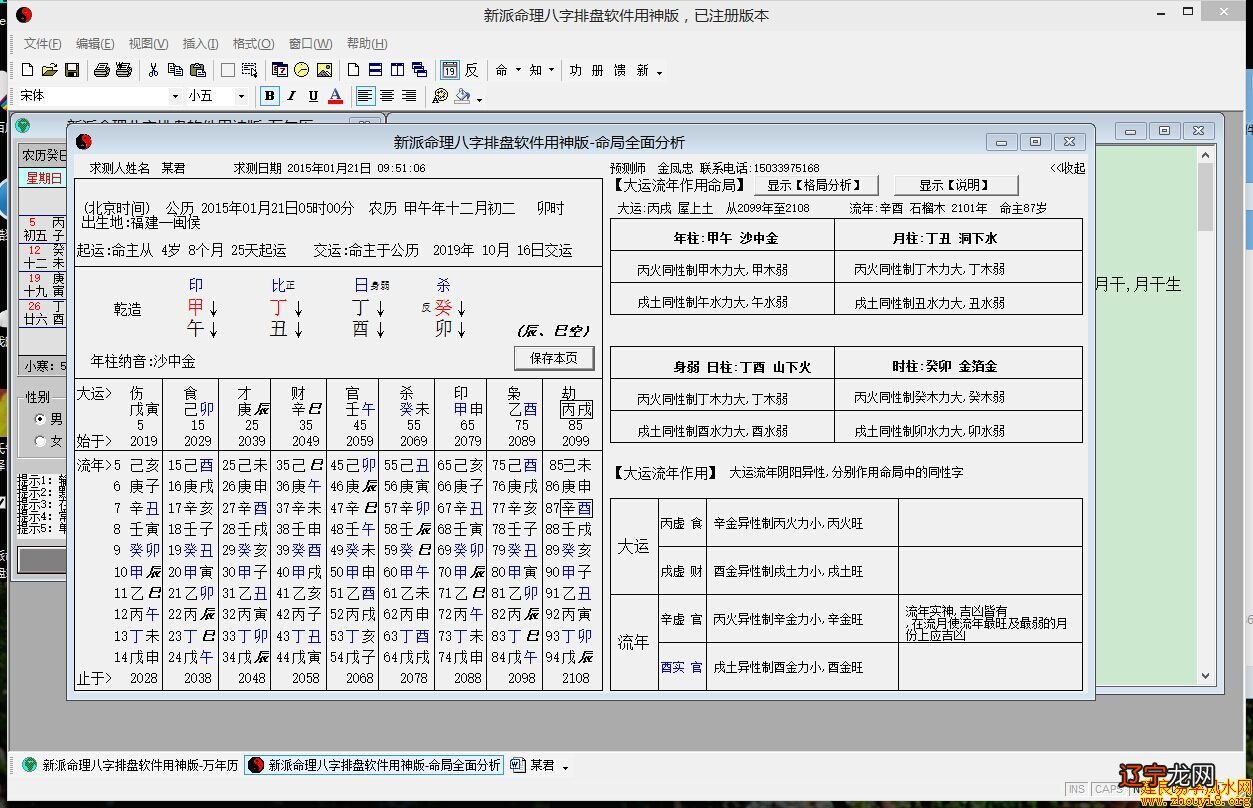Viewport: 1253px width, 808px height.
Task: Click the Cut scissors icon
Action: (153, 70)
